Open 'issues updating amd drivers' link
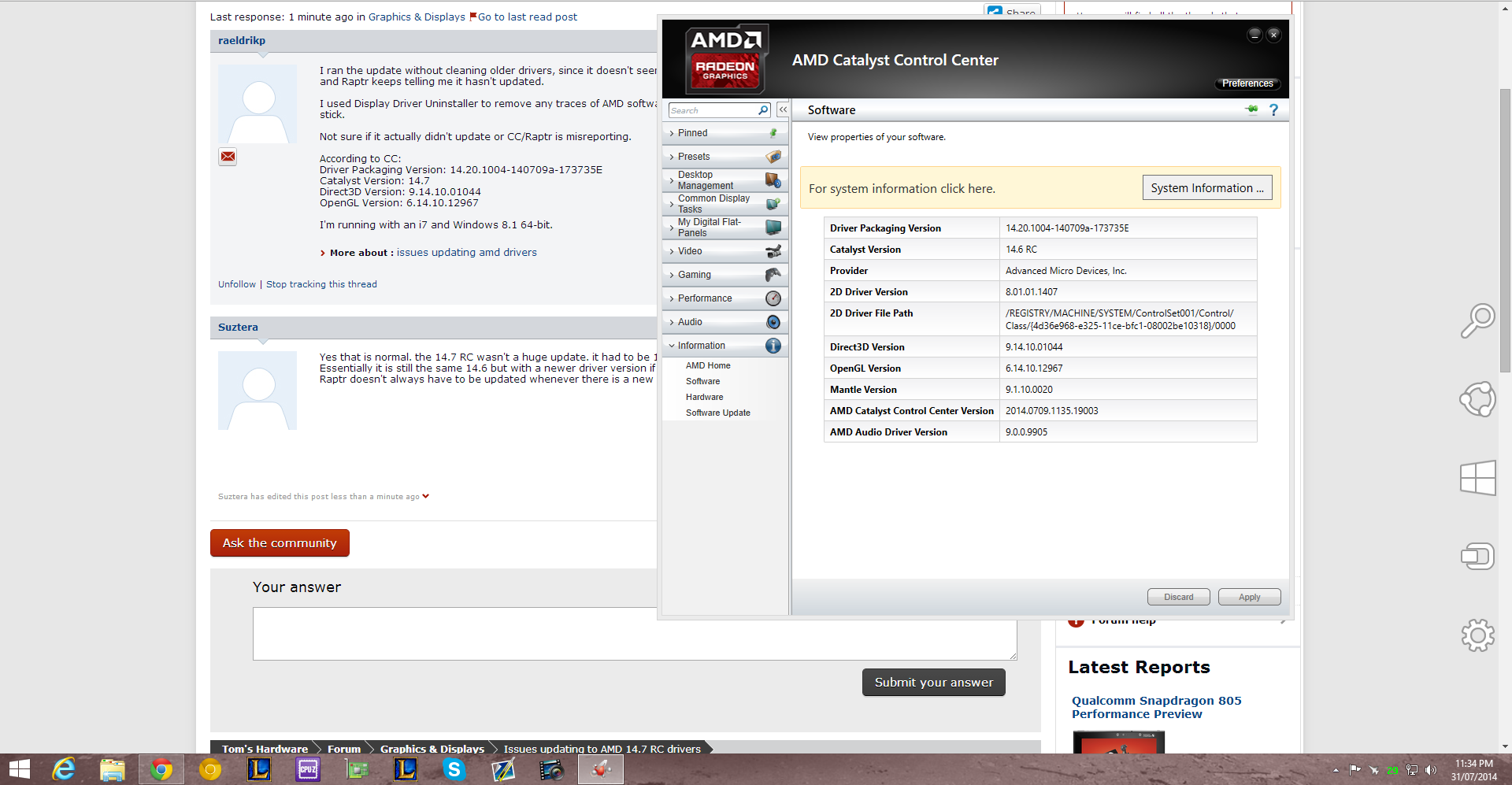The height and width of the screenshot is (785, 1512). 467,253
